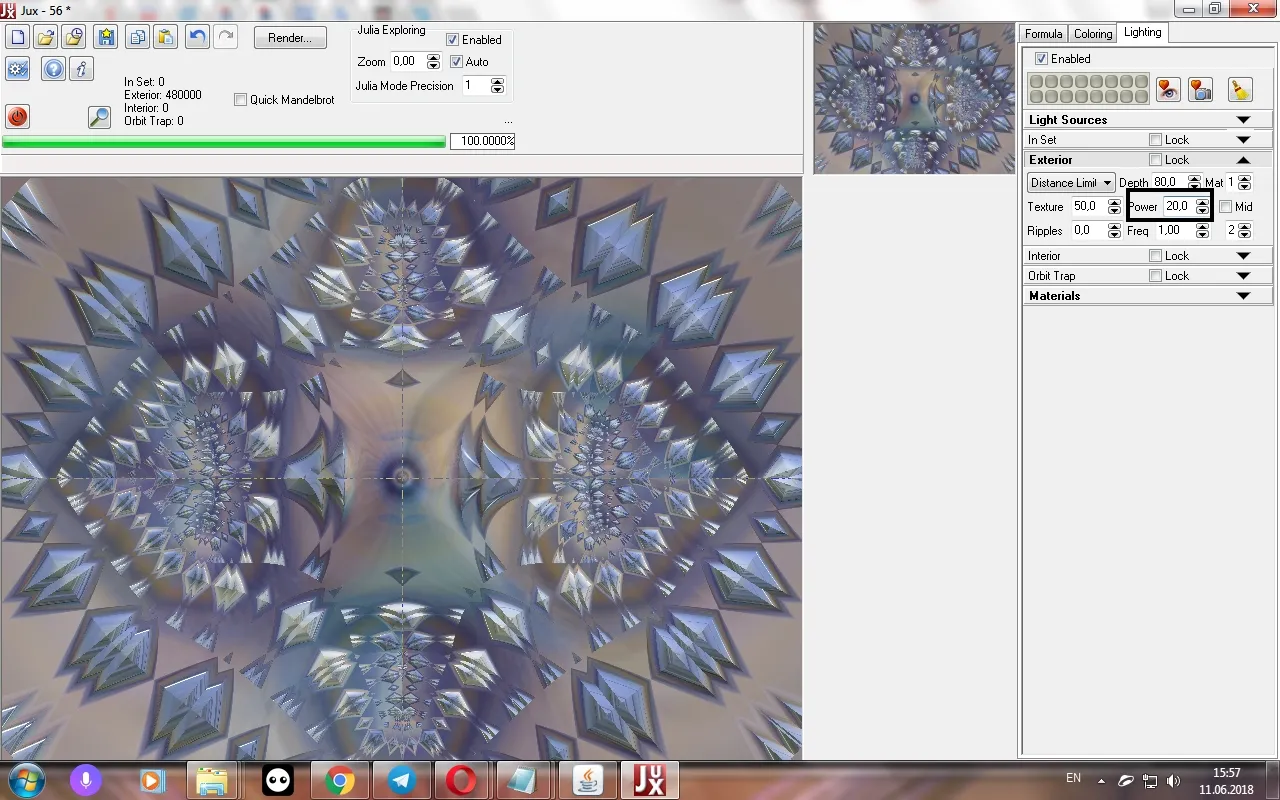This screenshot has width=1280, height=800.
Task: Click the taskbar clock showing 15:57
Action: tap(1226, 781)
